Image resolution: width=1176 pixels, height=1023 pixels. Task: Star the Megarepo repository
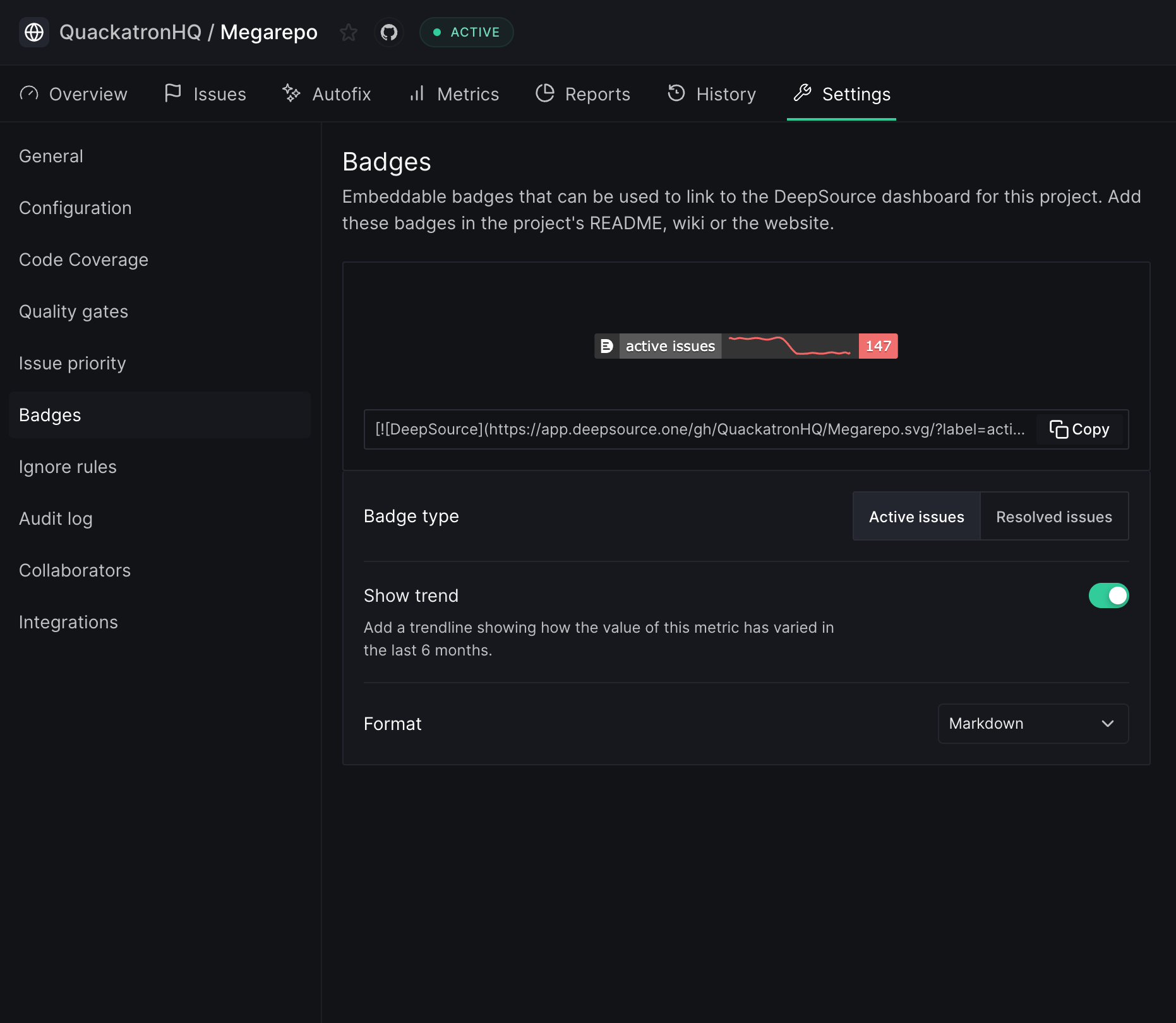point(349,32)
